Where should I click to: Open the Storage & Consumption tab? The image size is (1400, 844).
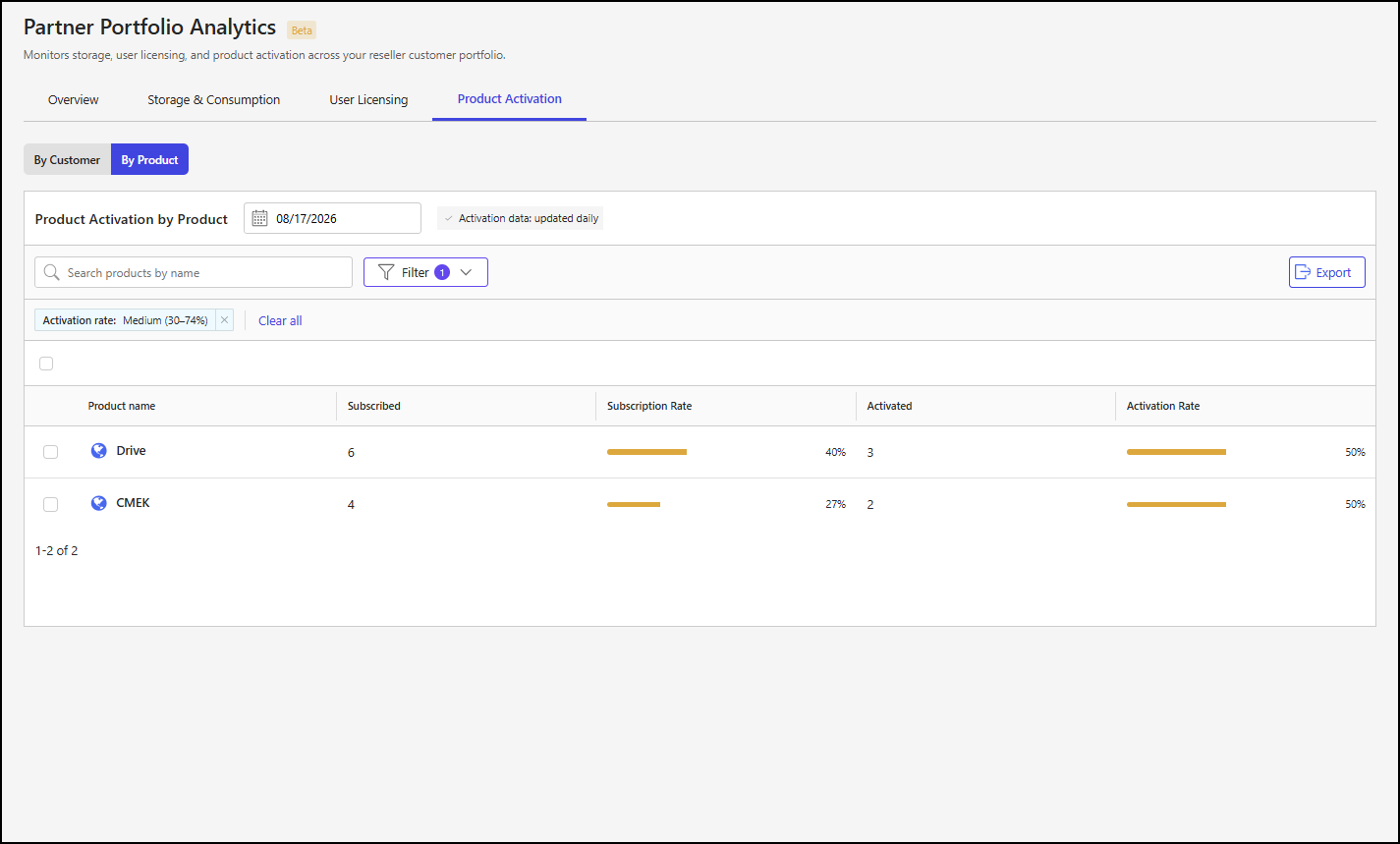[x=214, y=99]
